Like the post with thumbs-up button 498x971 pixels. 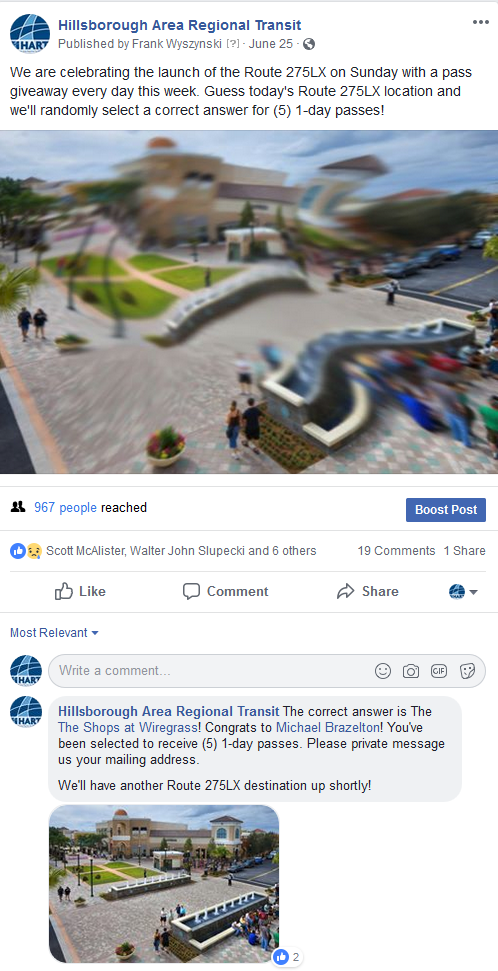click(x=81, y=591)
